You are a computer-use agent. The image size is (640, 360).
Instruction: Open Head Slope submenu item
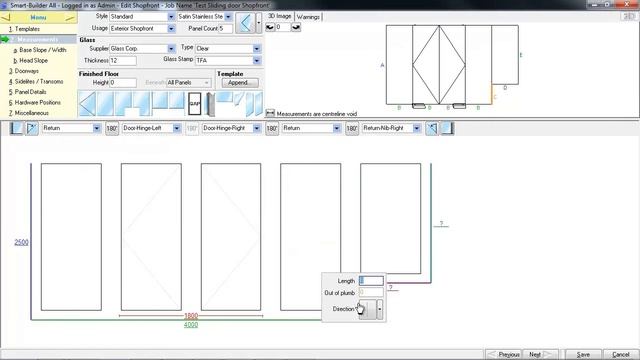pos(31,60)
